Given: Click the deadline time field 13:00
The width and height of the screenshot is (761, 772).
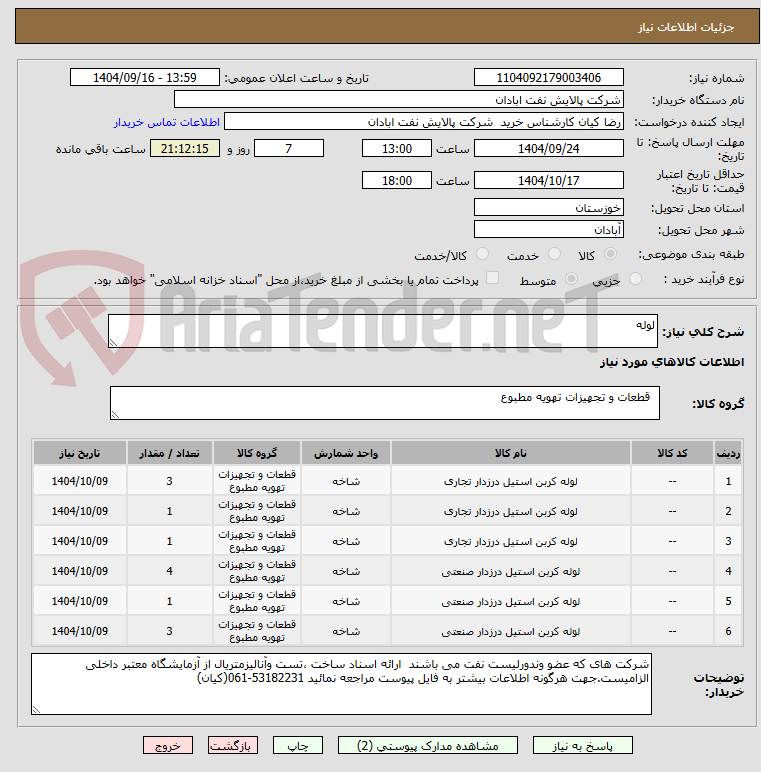Looking at the screenshot, I should click(397, 149).
